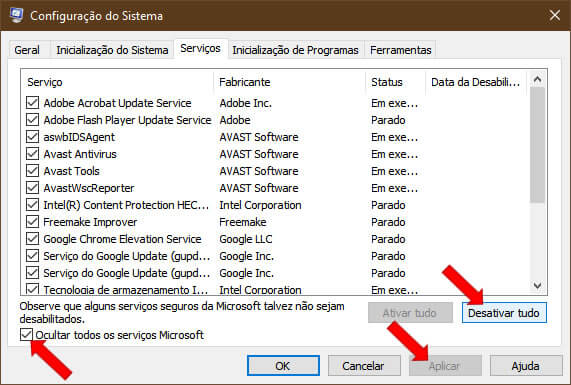Click the Data da Desabili... column header
The width and height of the screenshot is (571, 385).
coord(476,82)
